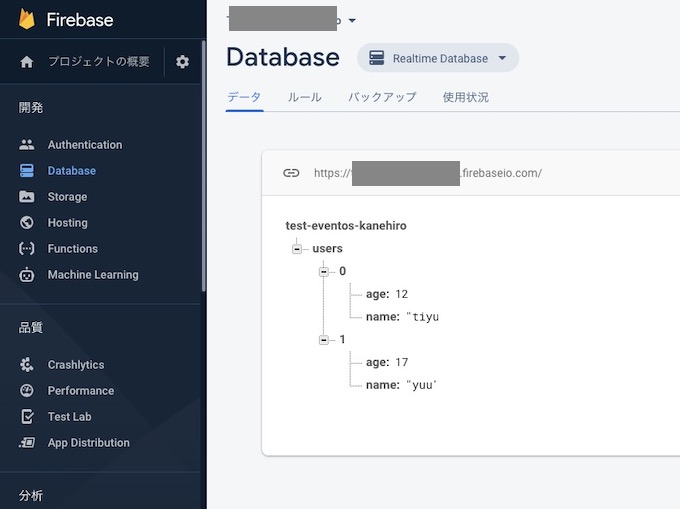
Task: Open Storage in the sidebar
Action: coord(67,197)
